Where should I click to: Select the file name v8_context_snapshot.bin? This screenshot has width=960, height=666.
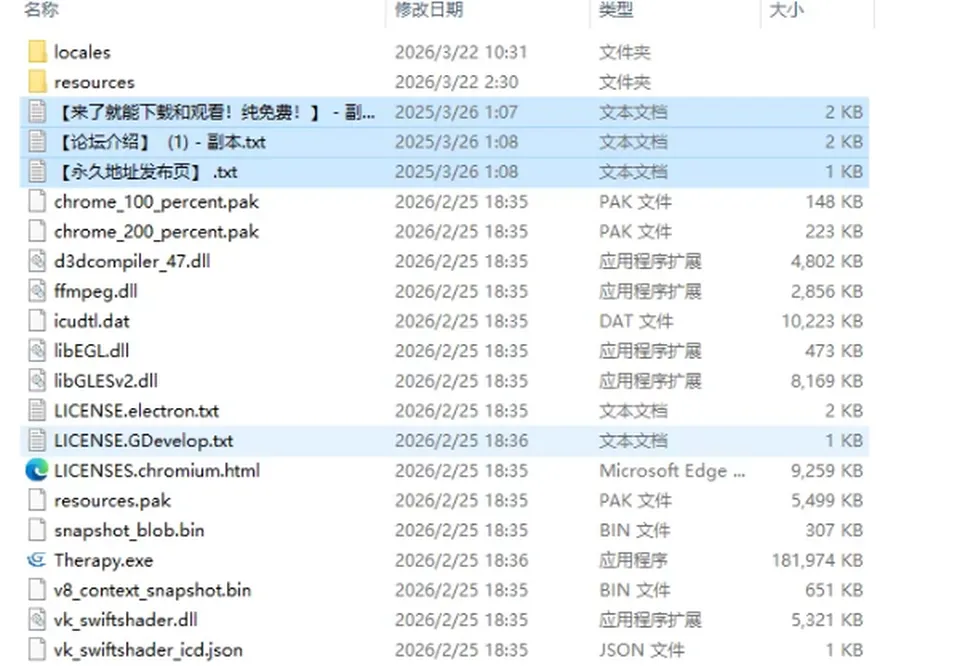152,590
